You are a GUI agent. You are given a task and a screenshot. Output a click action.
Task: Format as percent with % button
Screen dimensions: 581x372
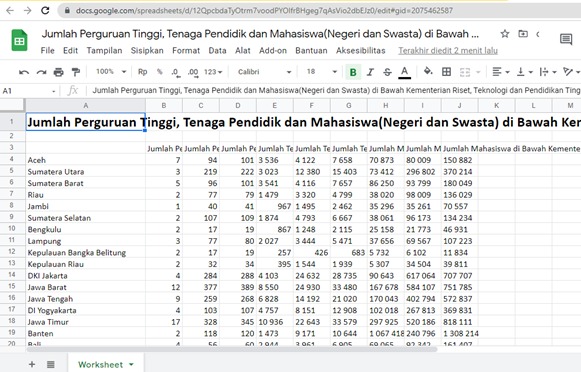tap(160, 72)
